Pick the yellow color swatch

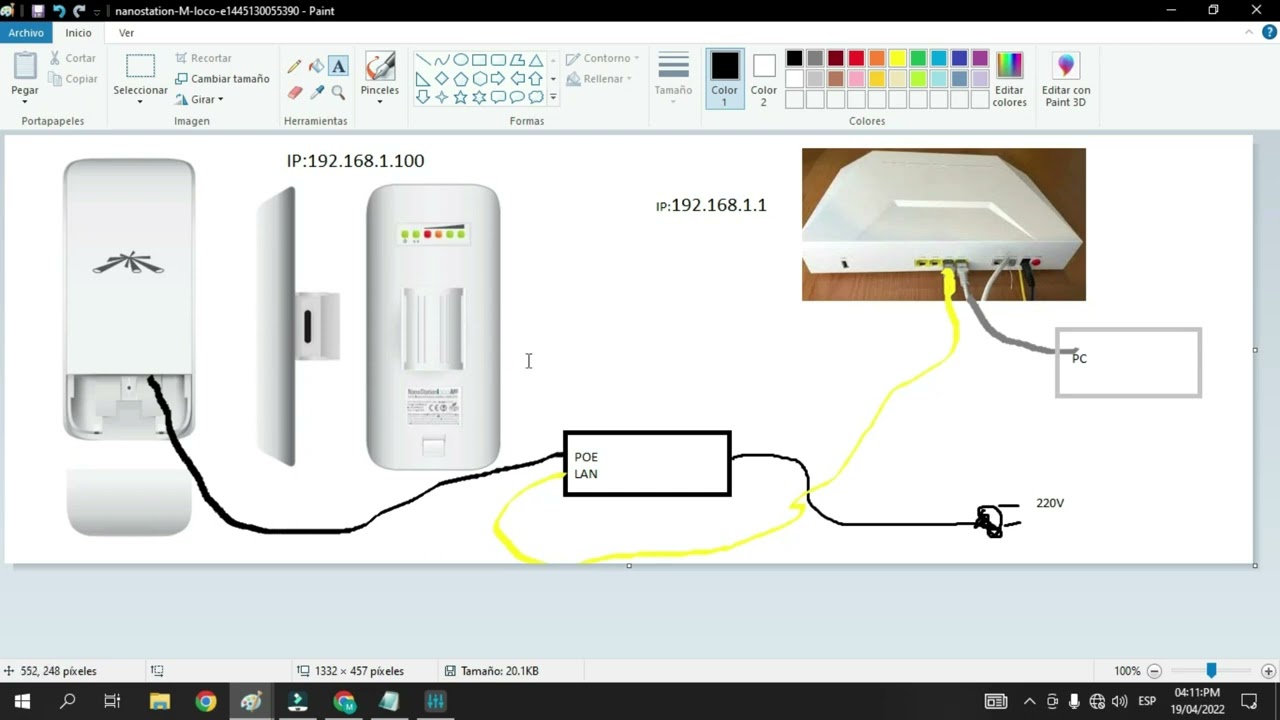(x=898, y=59)
